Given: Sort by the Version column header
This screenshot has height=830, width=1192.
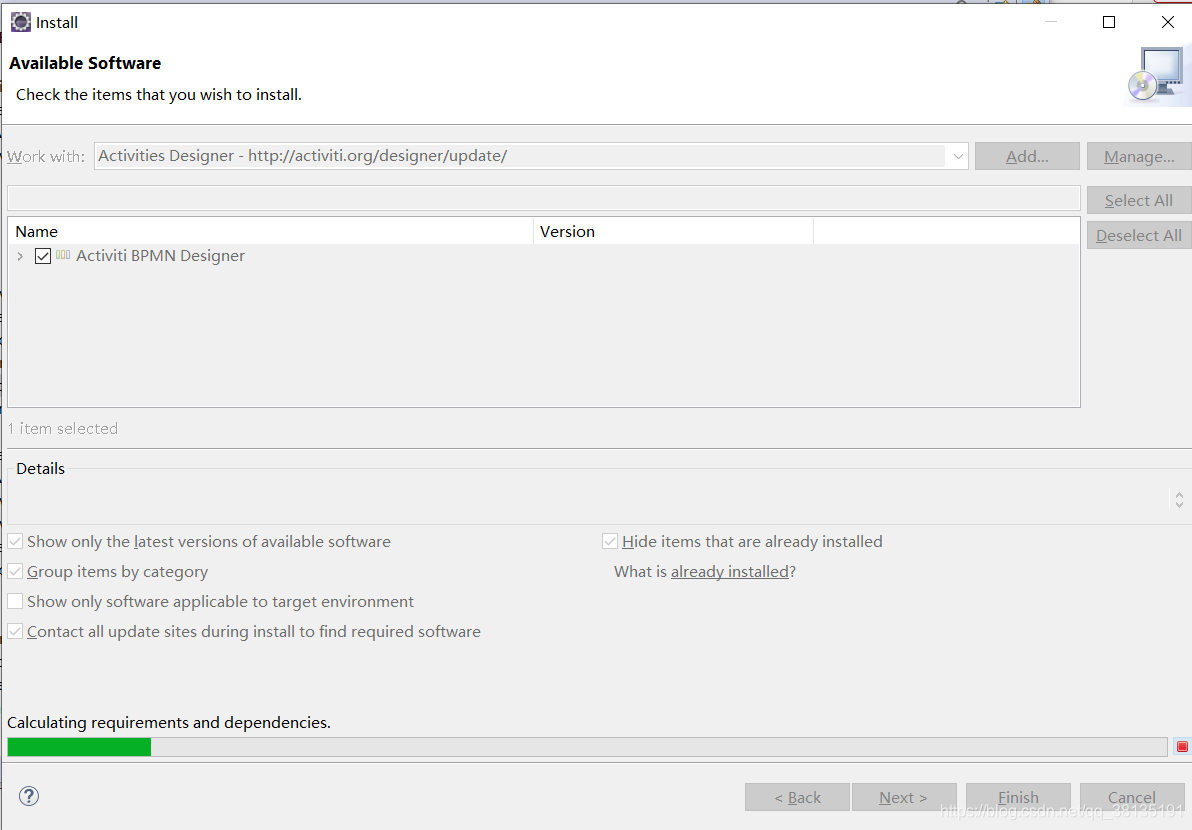Looking at the screenshot, I should click(x=674, y=231).
